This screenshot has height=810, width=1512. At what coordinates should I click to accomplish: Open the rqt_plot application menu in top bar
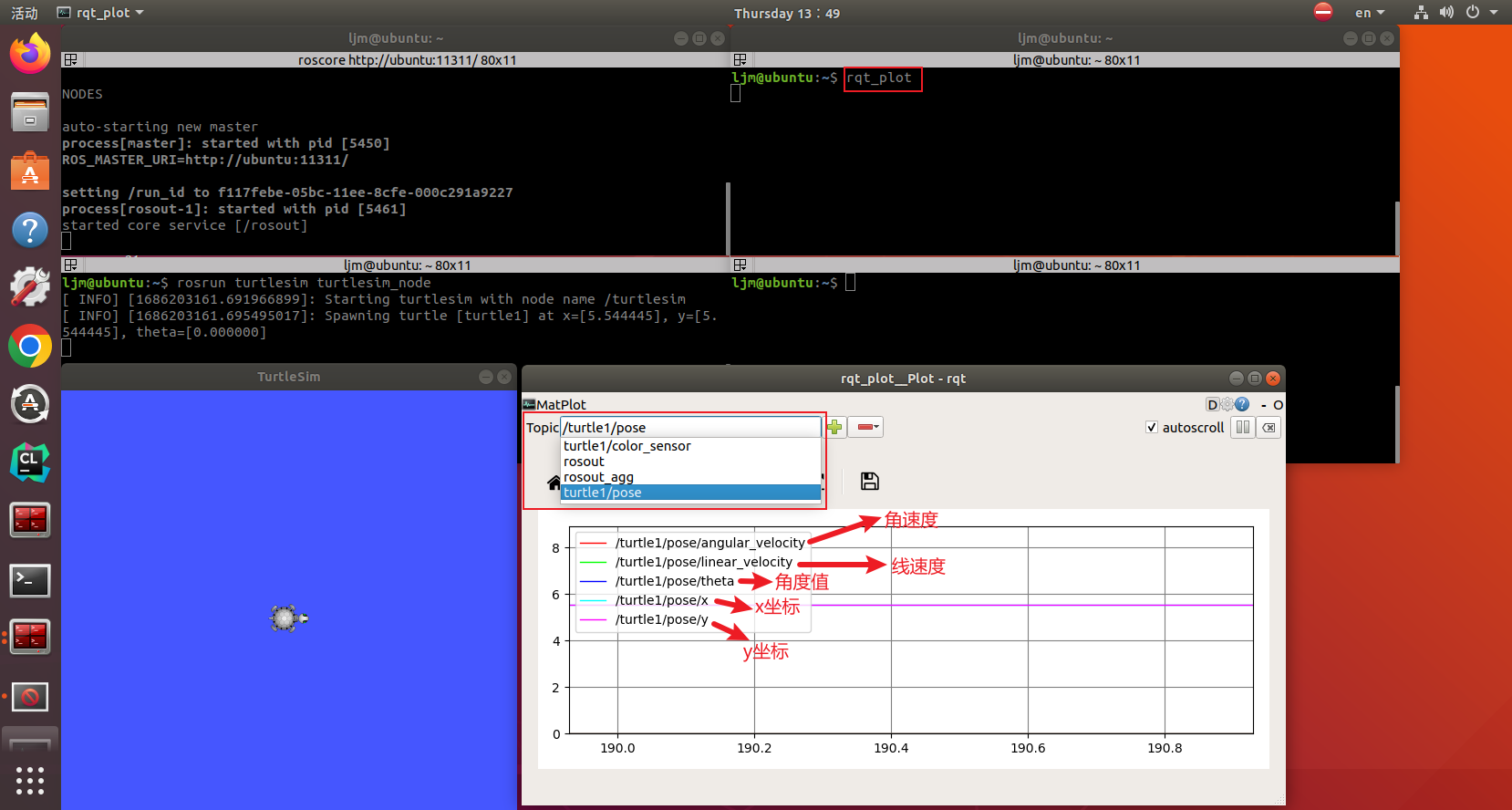(x=100, y=13)
